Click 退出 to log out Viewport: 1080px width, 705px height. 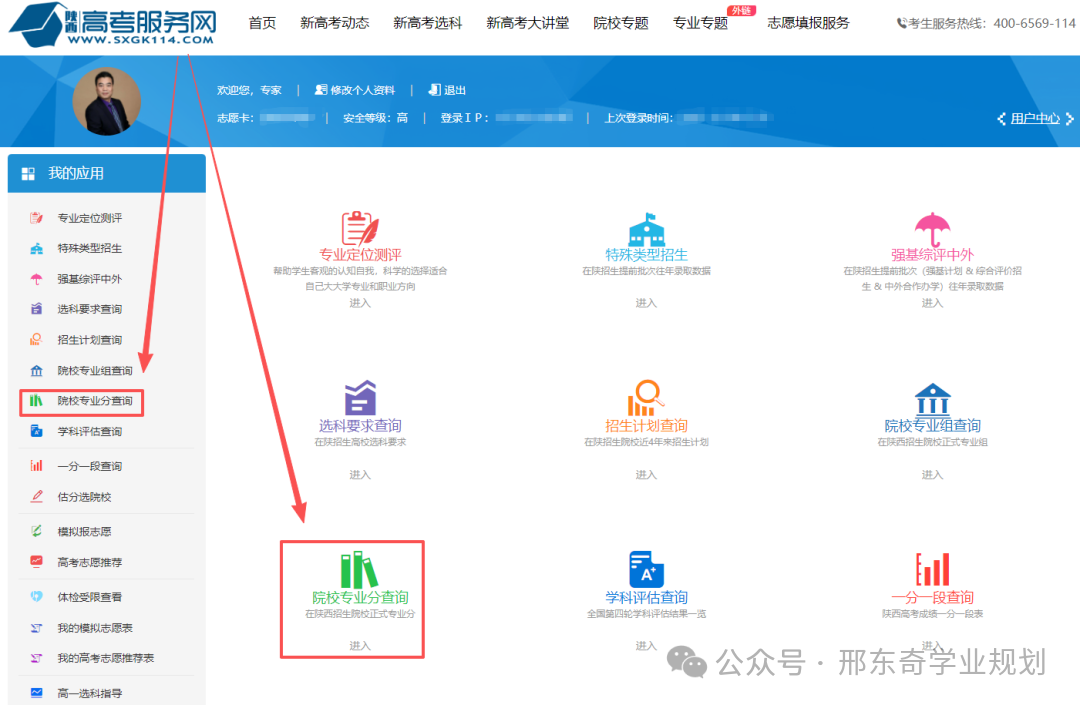(448, 90)
